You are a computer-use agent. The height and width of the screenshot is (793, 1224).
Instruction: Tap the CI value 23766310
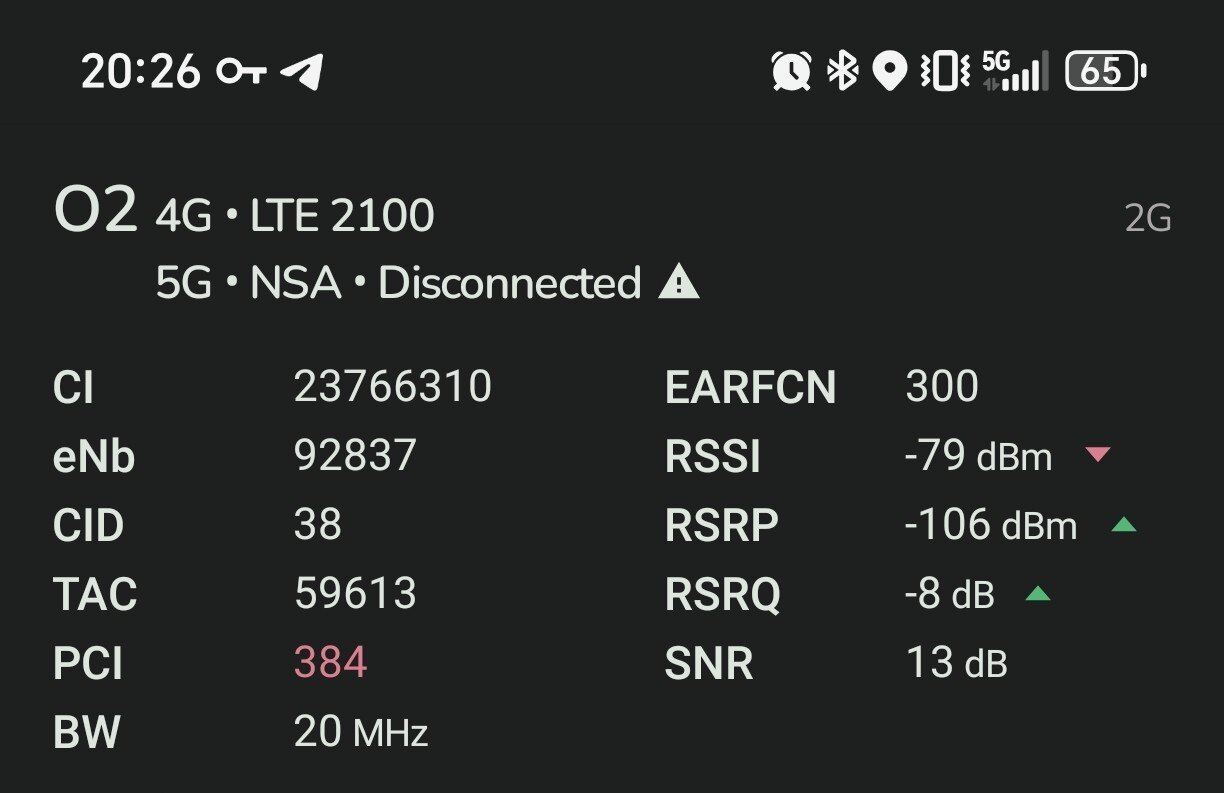click(x=392, y=386)
